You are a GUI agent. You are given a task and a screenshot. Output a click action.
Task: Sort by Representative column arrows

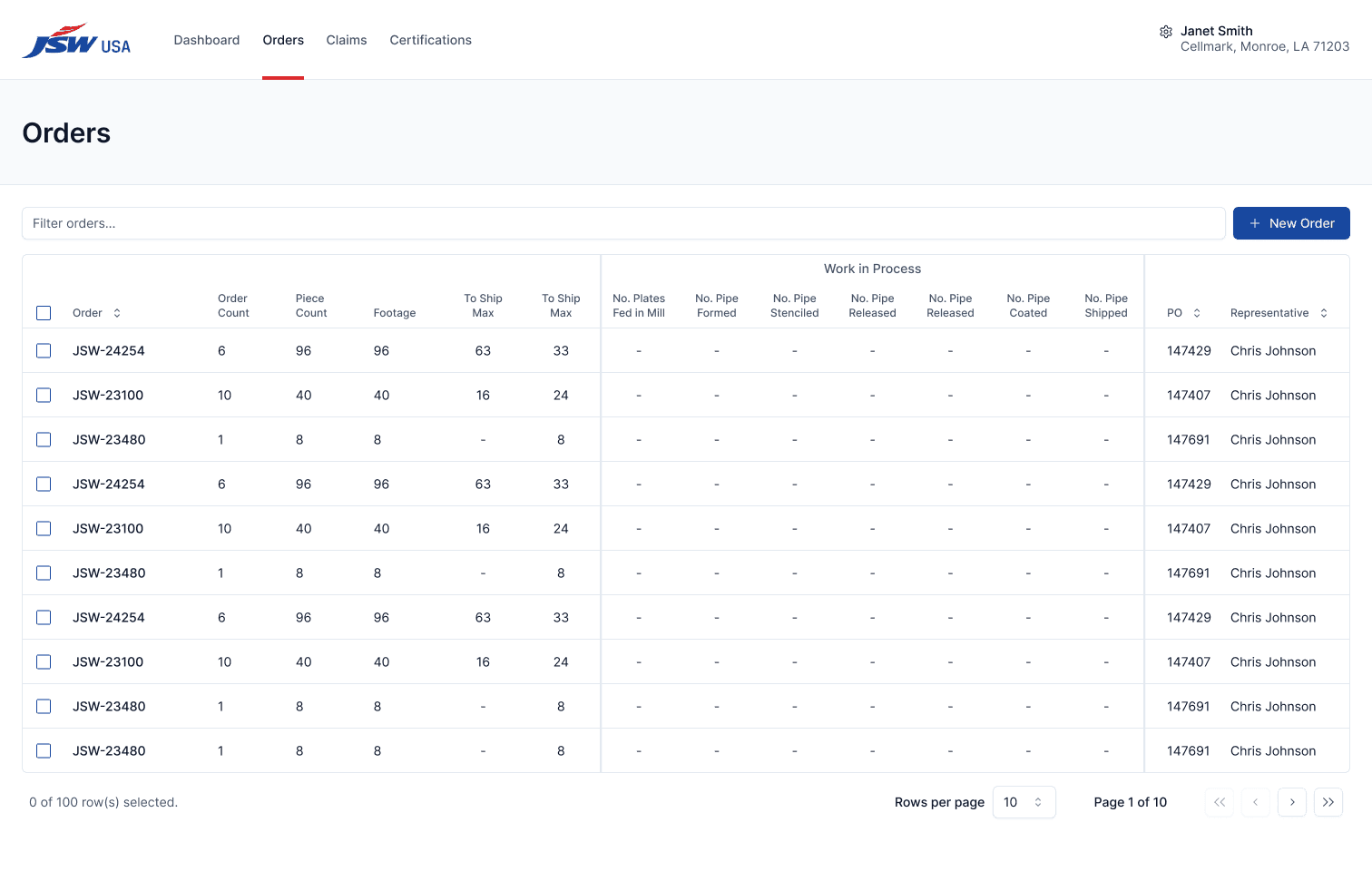tap(1324, 313)
